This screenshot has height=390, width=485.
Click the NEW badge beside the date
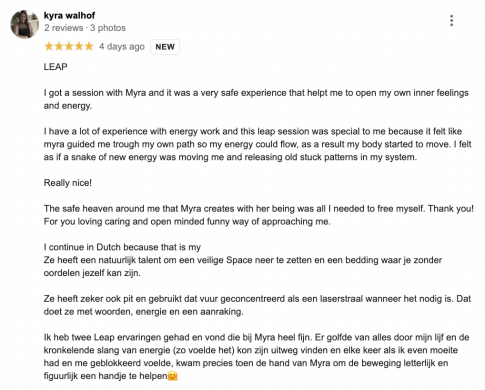(x=165, y=47)
